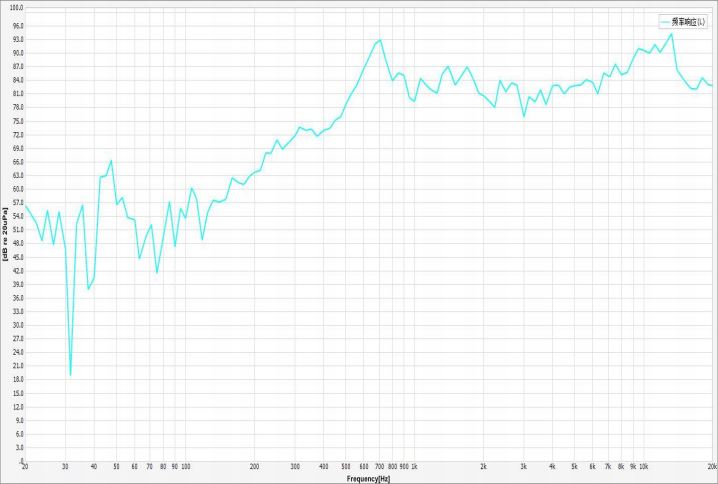
Task: Click the 50 label on frequency axis
Action: click(116, 467)
